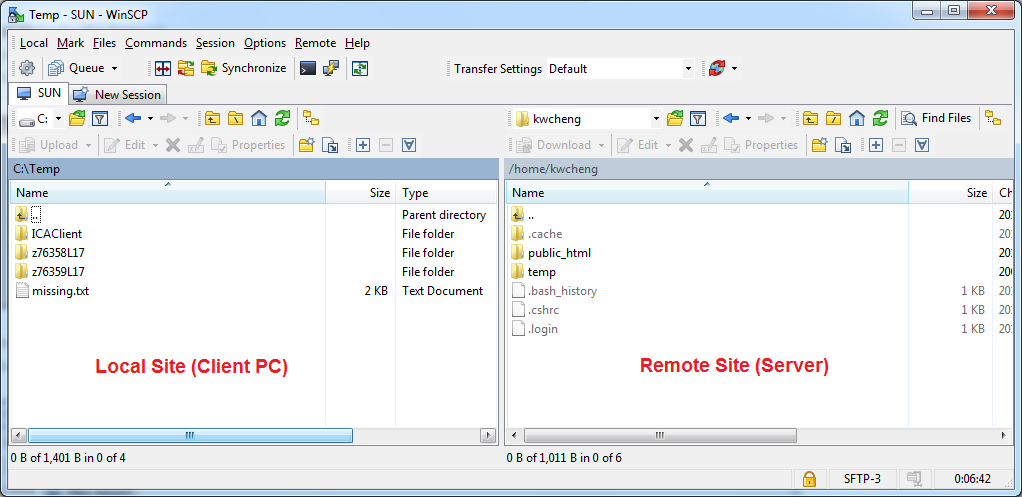Open the Commands menu
Screen dimensions: 1022x497
point(155,43)
